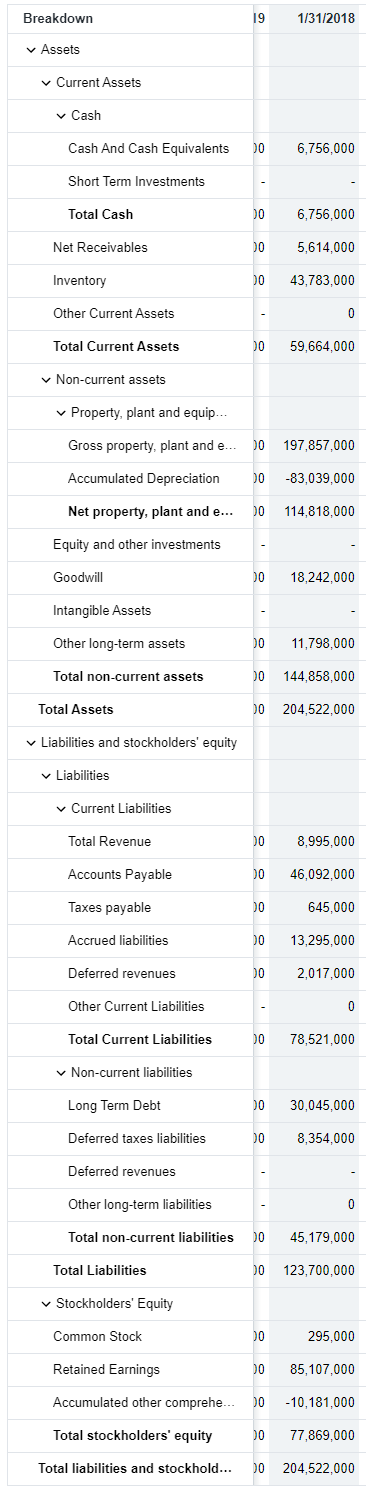Select the Inventory row label

click(x=79, y=280)
